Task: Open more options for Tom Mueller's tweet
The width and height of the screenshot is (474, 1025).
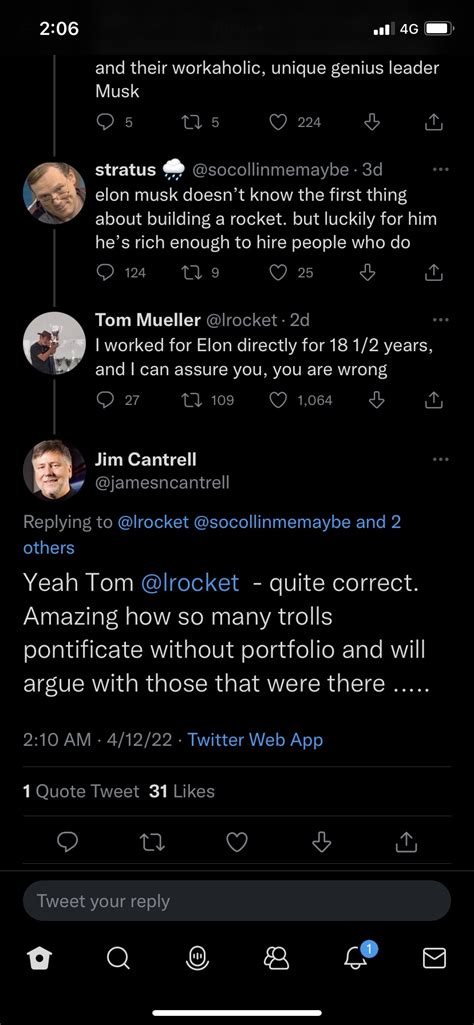Action: point(441,320)
